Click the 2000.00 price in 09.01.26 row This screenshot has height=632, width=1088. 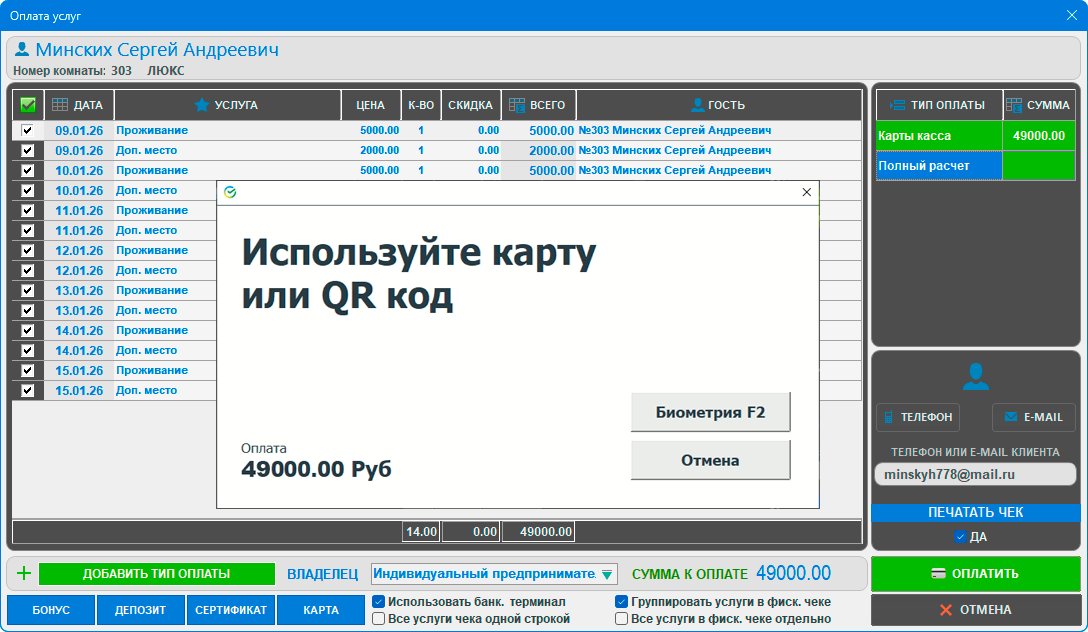point(380,150)
